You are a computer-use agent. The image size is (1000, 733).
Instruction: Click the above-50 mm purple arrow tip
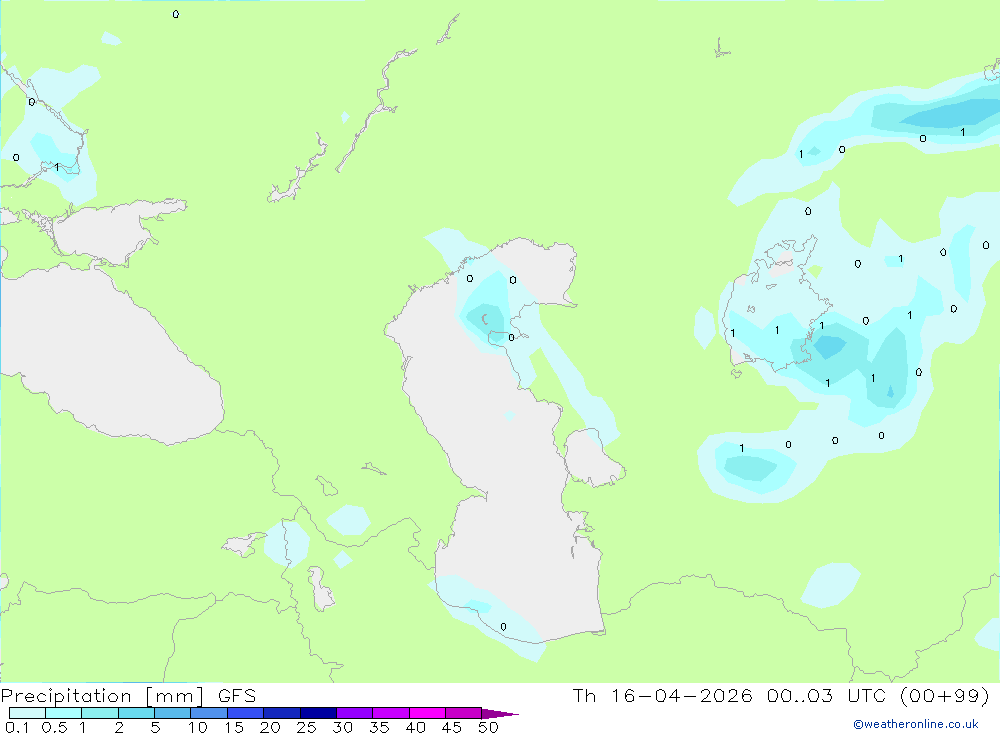pos(500,714)
